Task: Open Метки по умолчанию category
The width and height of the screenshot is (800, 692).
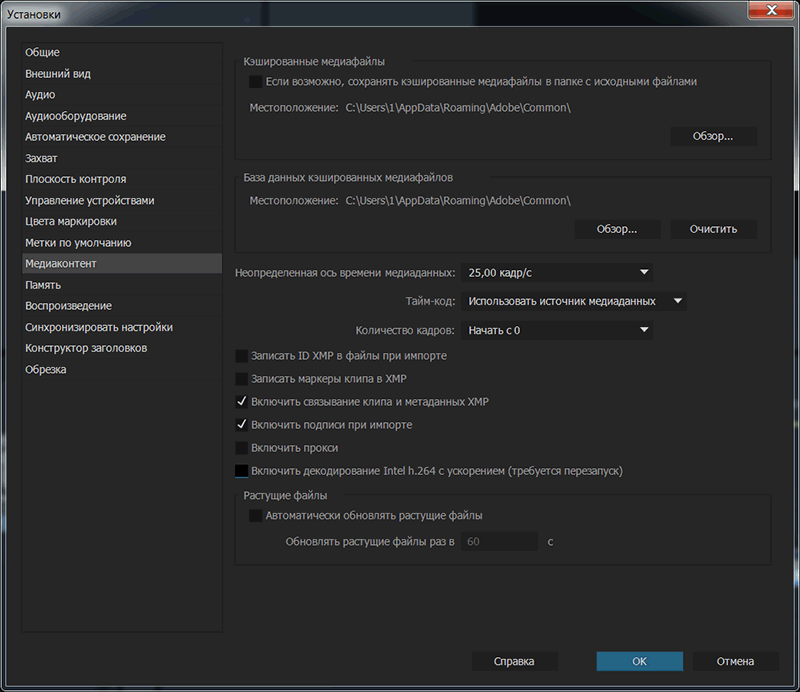Action: tap(122, 243)
